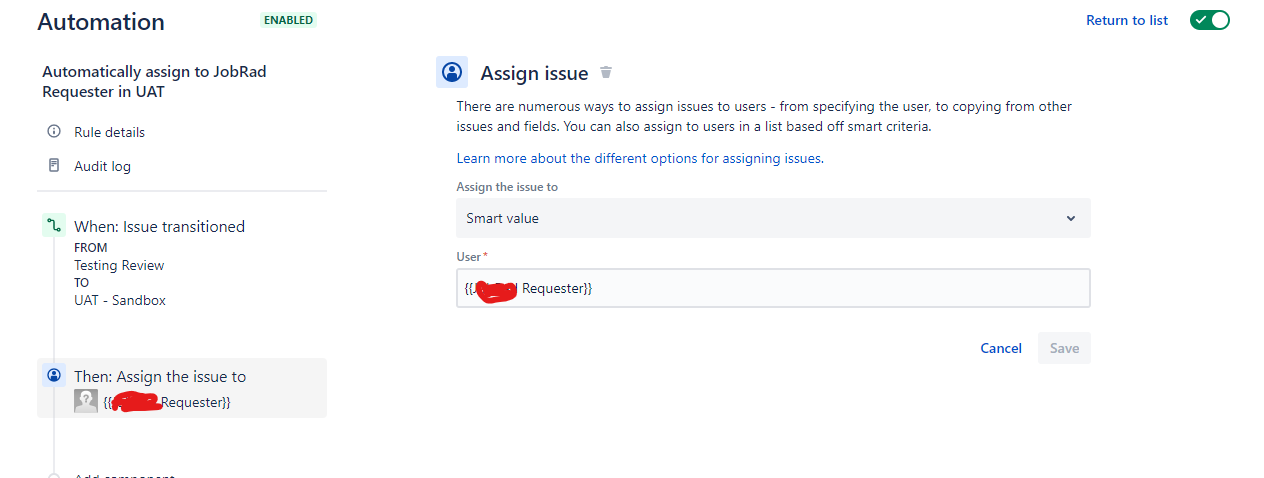The width and height of the screenshot is (1264, 478).
Task: Click the Return to list link
Action: (1127, 20)
